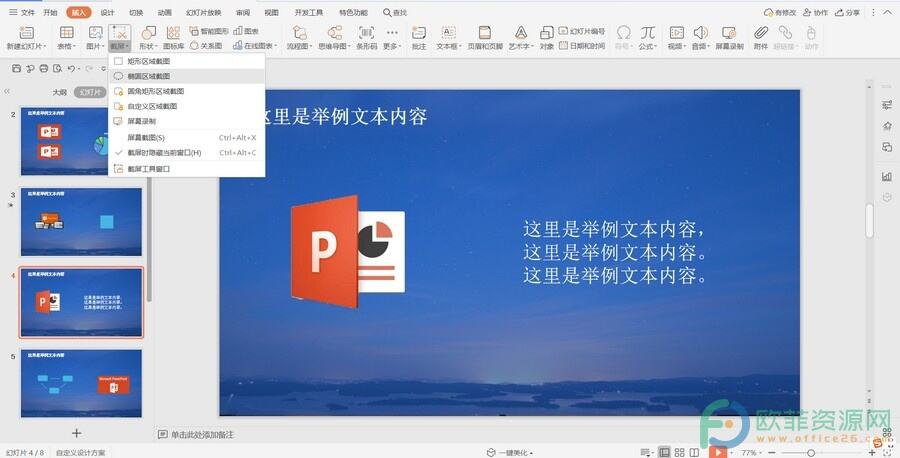
Task: Switch to reading view in status bar
Action: click(695, 452)
